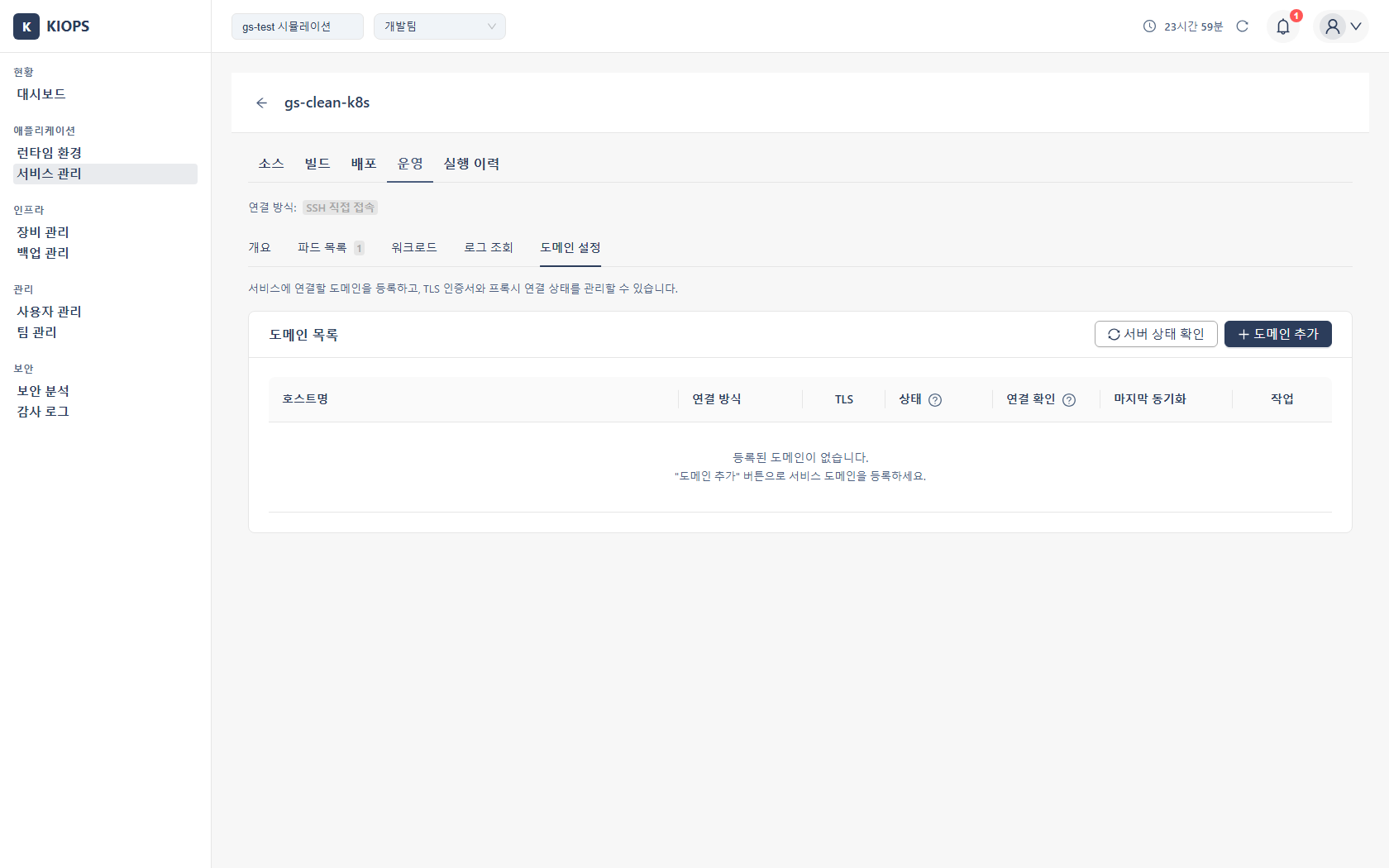Click the SSH 직접 접속 badge
Screen dimensions: 1389x868
point(340,207)
